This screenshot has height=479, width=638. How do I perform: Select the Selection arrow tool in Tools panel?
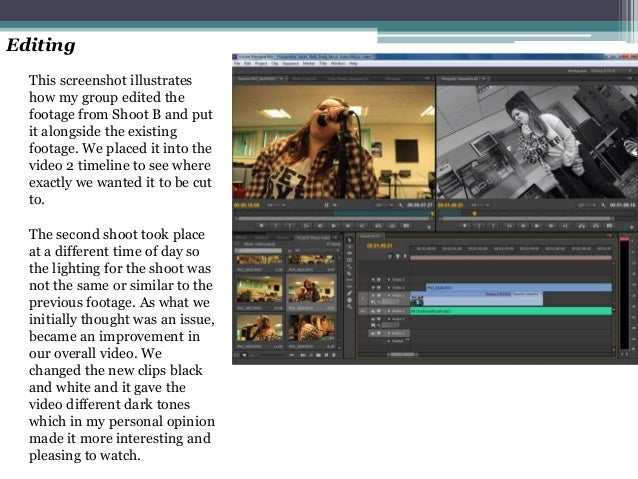point(349,240)
